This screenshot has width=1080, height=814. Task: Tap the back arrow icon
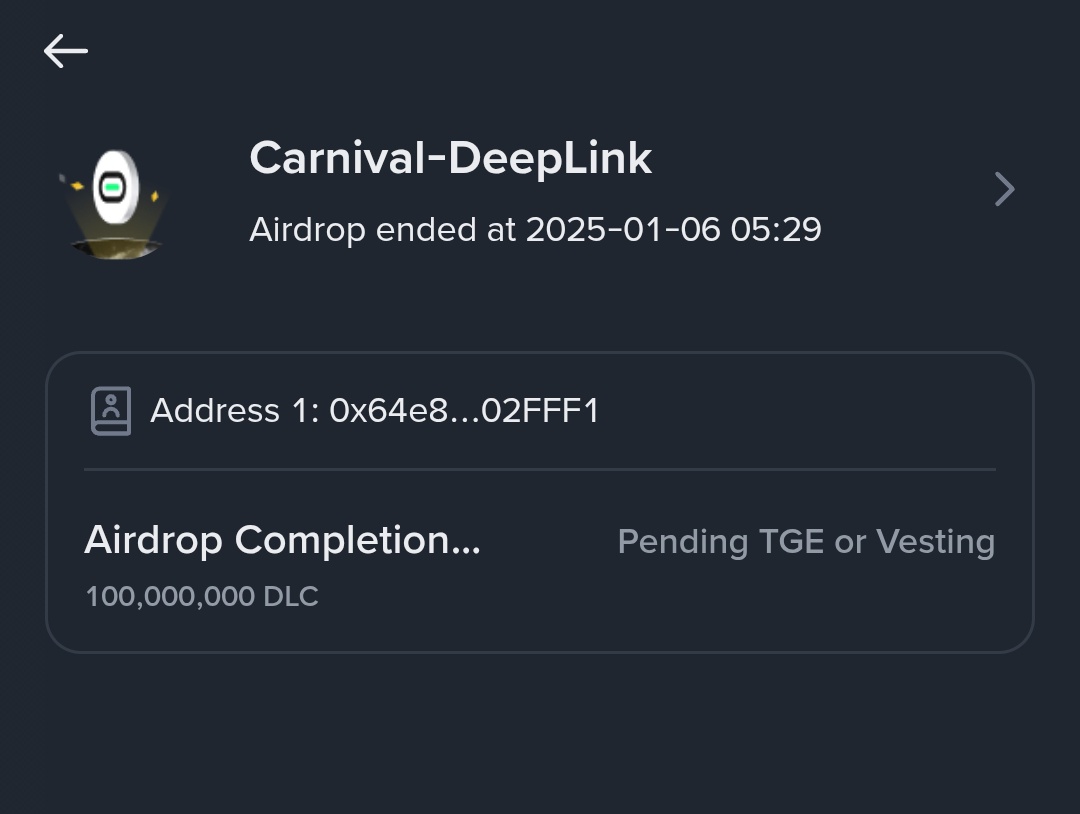[x=66, y=51]
